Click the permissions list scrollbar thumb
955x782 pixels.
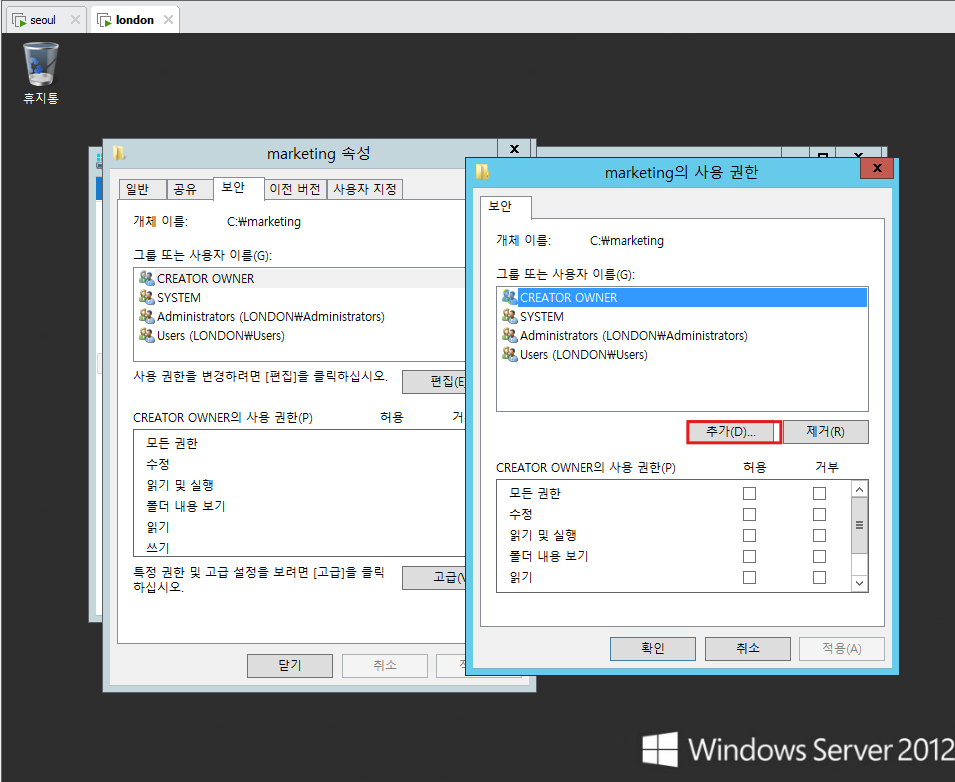[x=859, y=525]
